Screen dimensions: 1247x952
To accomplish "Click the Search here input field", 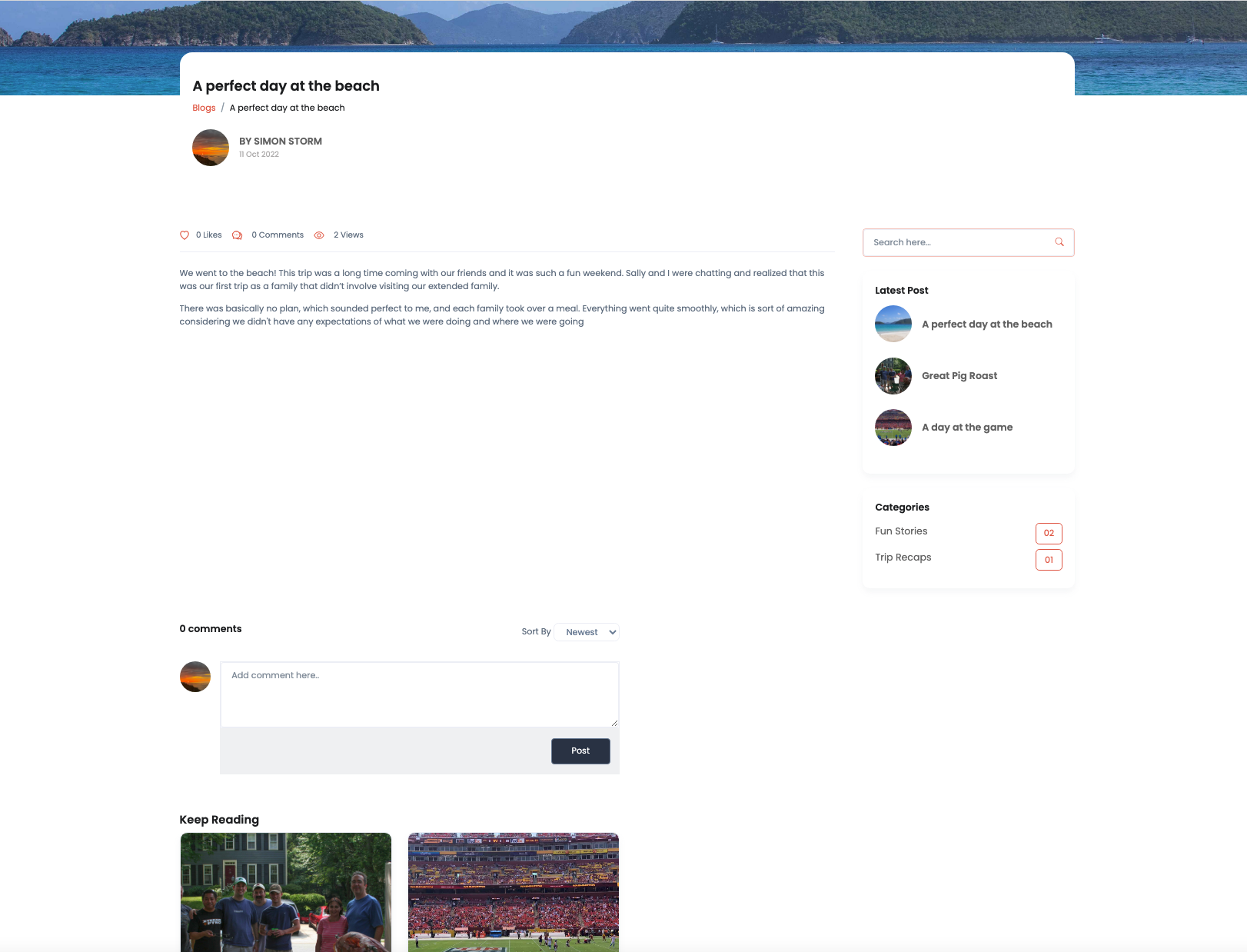I will point(968,242).
